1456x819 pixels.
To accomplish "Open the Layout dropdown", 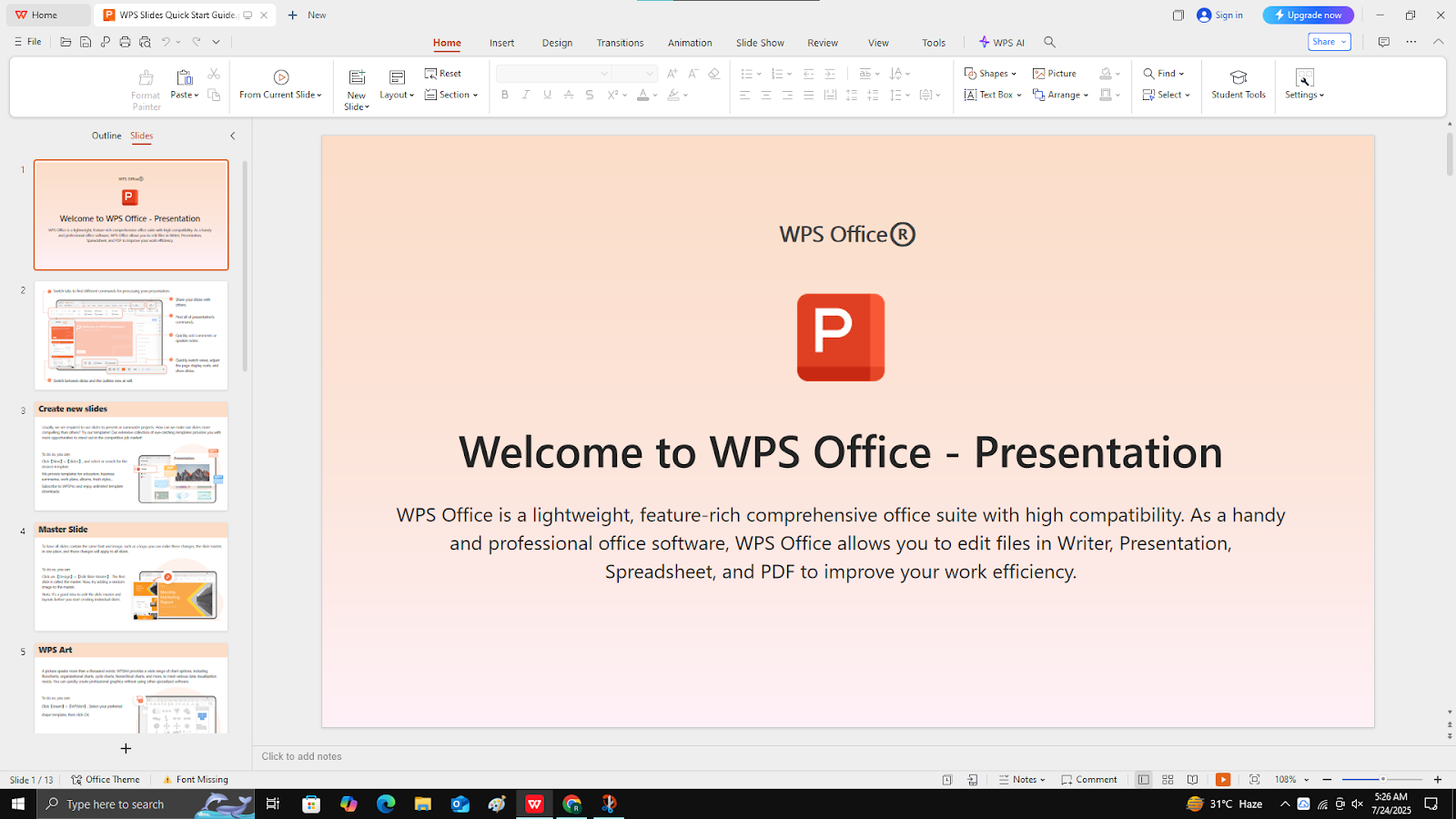I will (397, 96).
